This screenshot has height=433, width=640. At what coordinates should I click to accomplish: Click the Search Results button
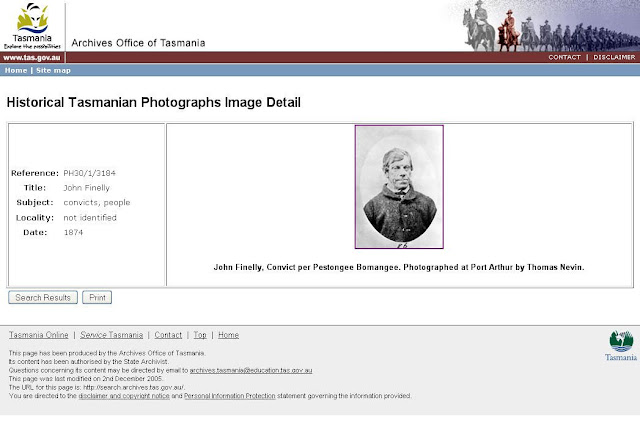(x=43, y=298)
